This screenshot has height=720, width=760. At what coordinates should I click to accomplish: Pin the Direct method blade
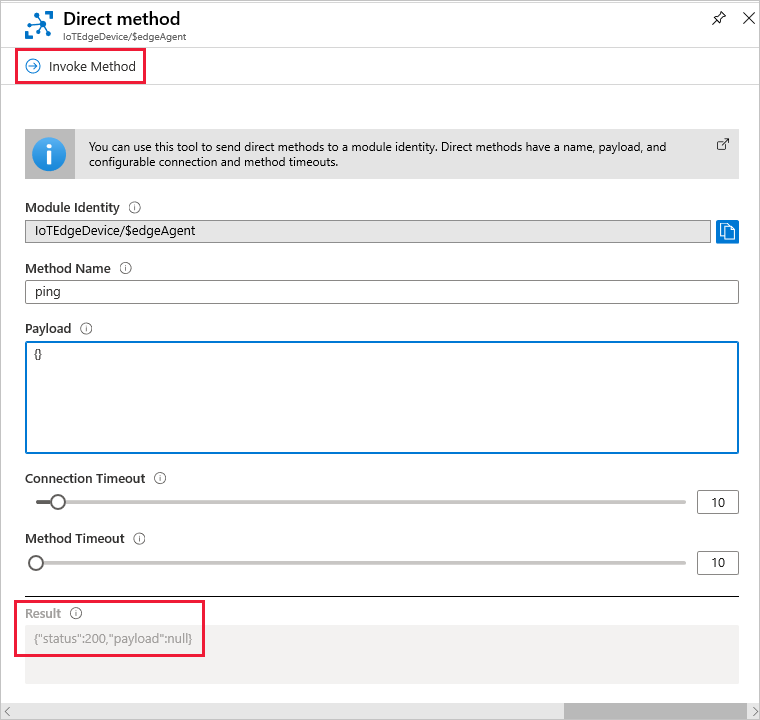pyautogui.click(x=718, y=18)
